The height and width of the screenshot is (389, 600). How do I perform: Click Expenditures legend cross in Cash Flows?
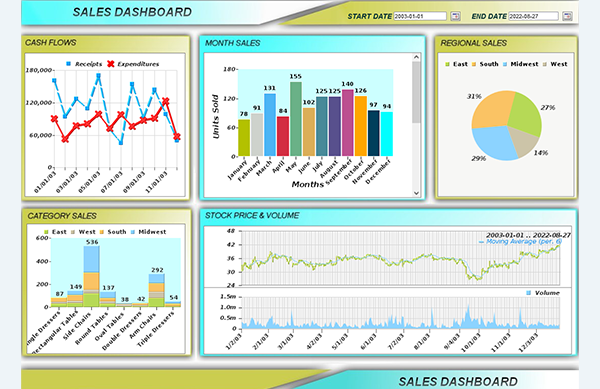click(111, 64)
